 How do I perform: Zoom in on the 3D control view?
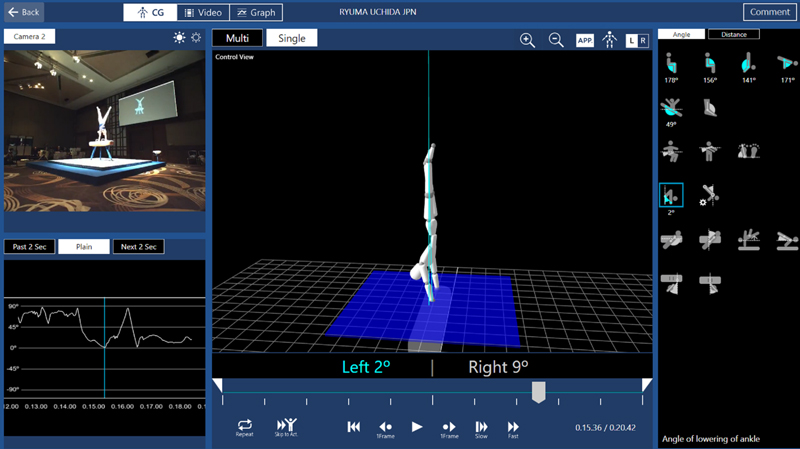tap(527, 40)
